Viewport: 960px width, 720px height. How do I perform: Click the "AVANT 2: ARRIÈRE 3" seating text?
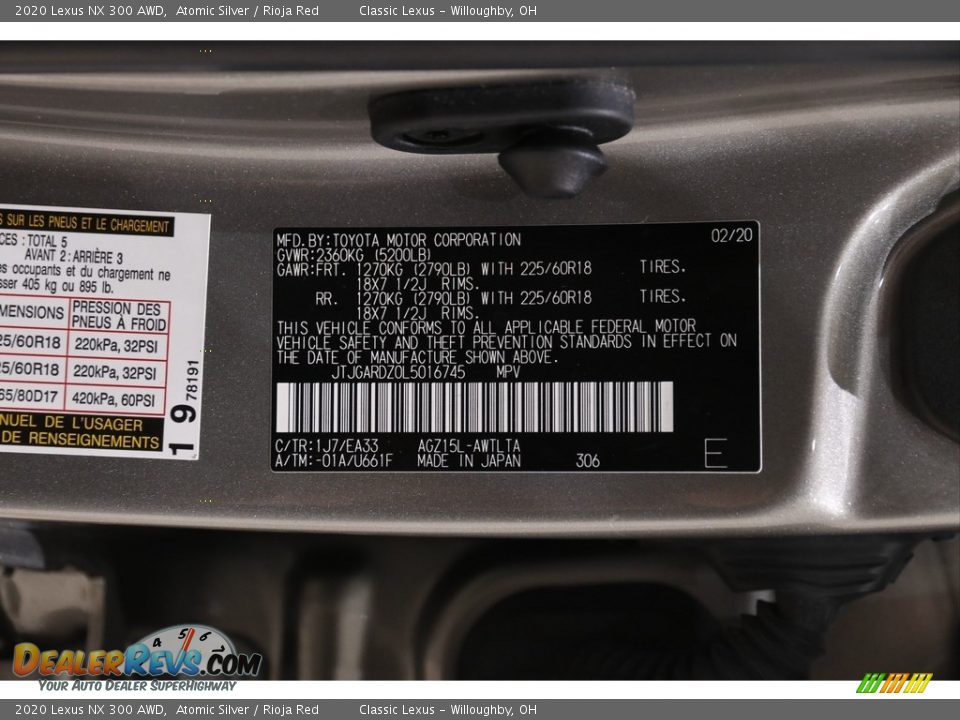(x=73, y=257)
